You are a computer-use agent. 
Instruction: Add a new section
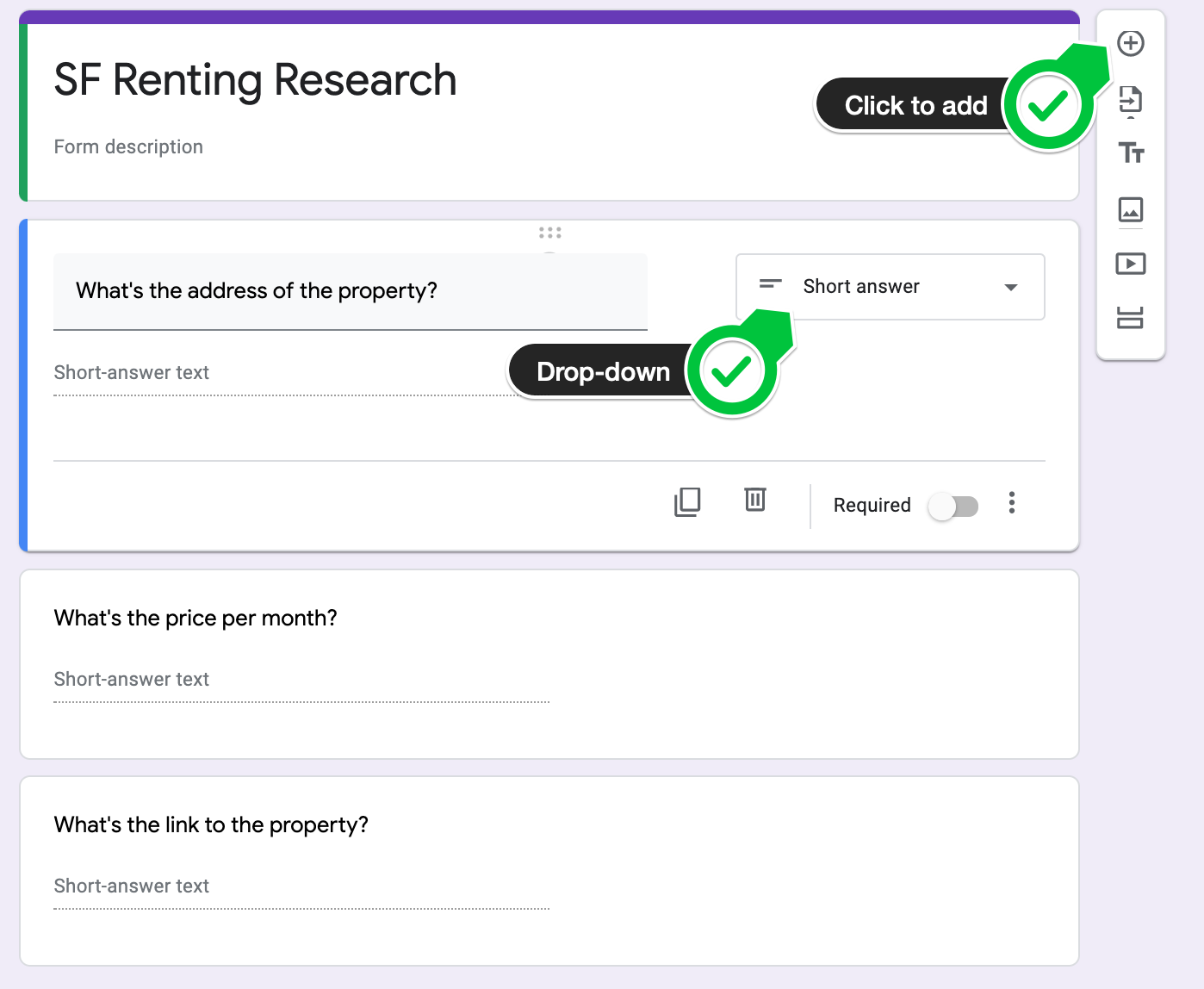pos(1131,318)
